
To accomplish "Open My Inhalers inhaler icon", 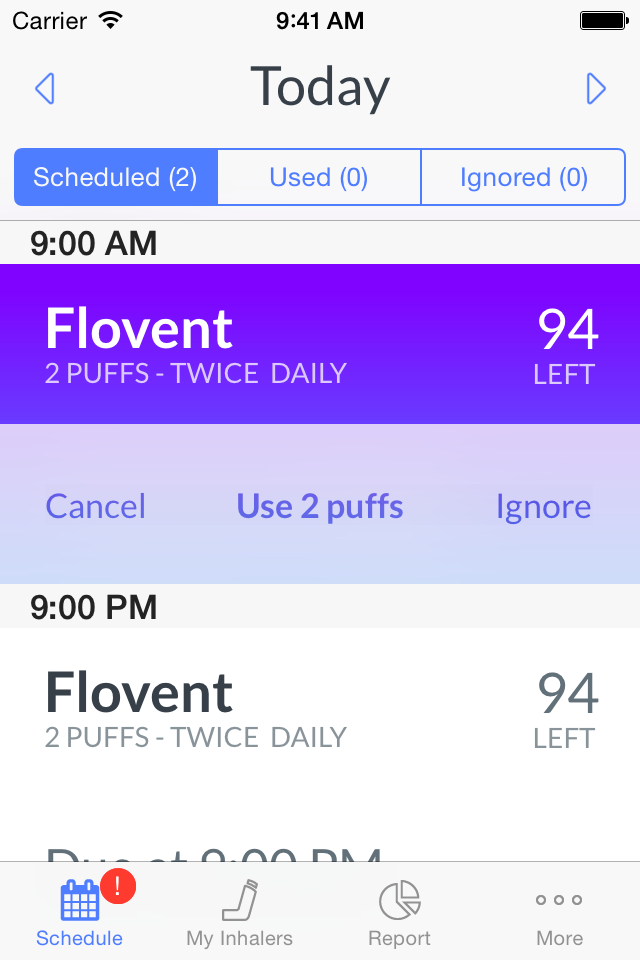I will pos(239,900).
